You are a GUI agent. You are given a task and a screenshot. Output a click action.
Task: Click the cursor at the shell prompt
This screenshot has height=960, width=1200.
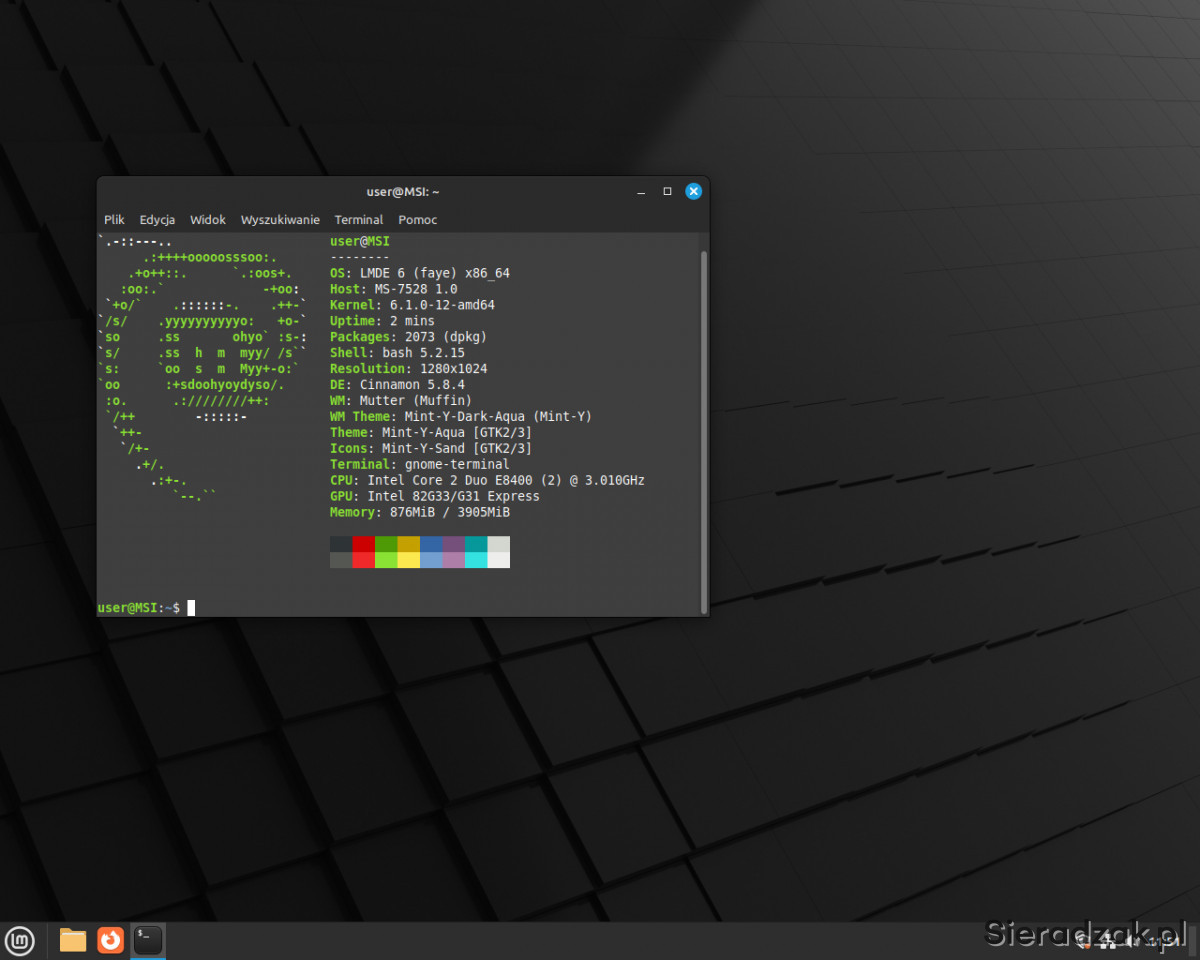(191, 608)
